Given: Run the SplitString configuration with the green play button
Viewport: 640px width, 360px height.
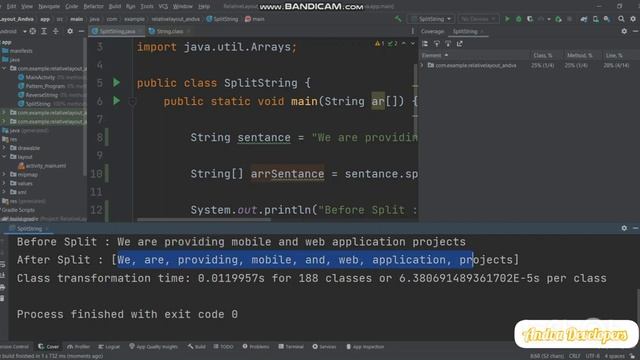Looking at the screenshot, I should 507,19.
